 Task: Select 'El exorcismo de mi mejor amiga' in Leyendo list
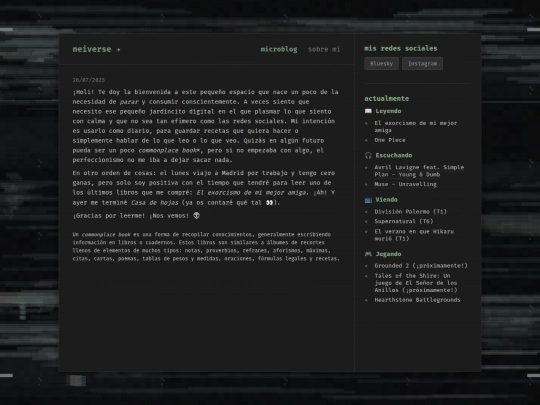coord(416,127)
